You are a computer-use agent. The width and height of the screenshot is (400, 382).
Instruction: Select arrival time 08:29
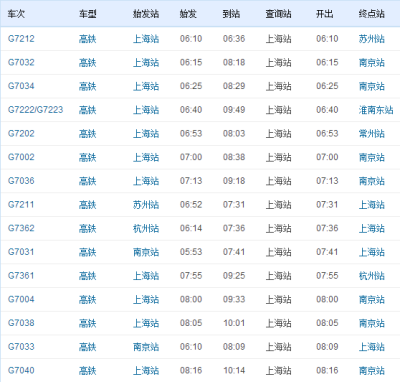(234, 86)
